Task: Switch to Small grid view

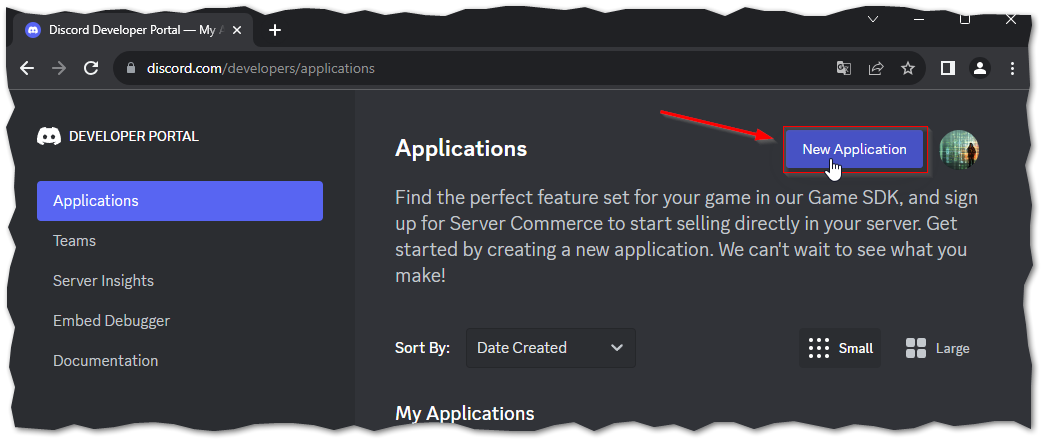Action: click(840, 348)
